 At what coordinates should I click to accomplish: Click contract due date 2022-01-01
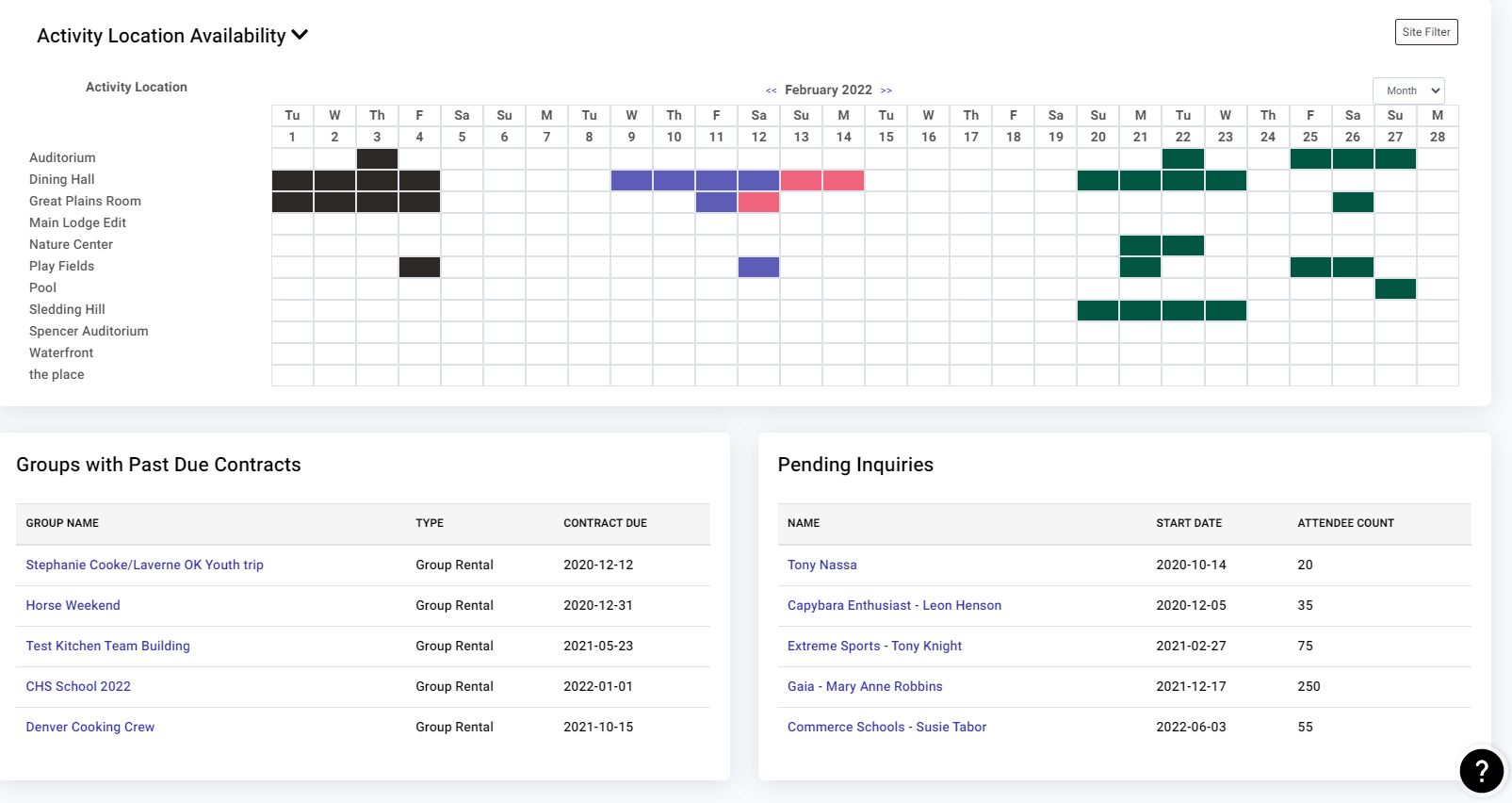[598, 686]
